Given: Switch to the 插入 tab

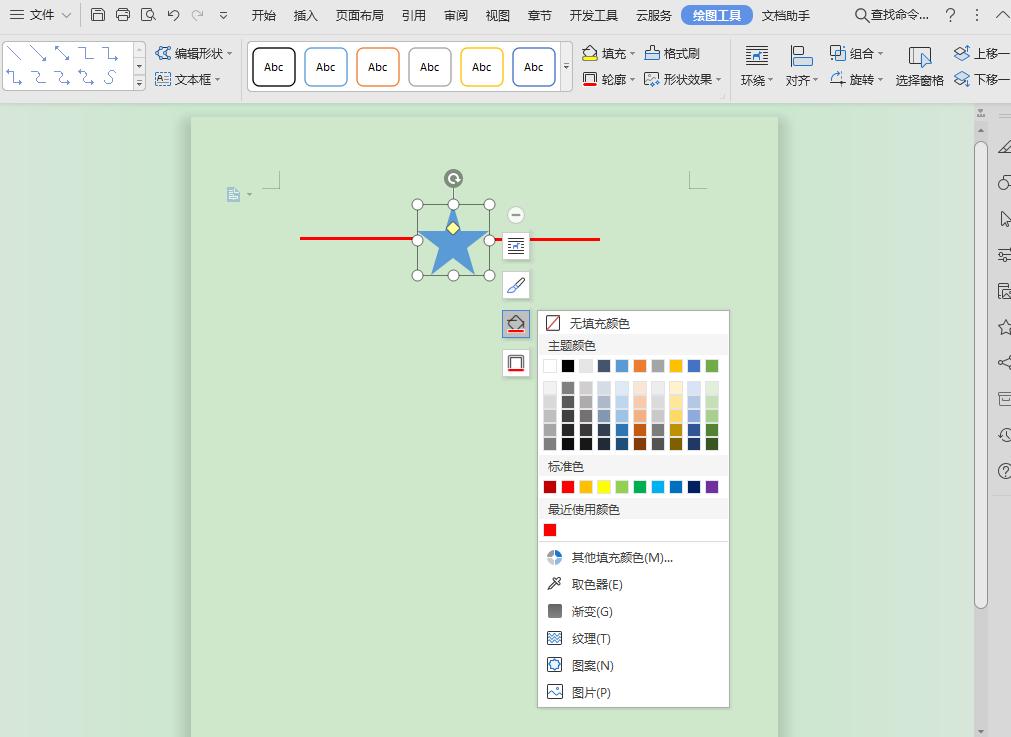Looking at the screenshot, I should [306, 15].
